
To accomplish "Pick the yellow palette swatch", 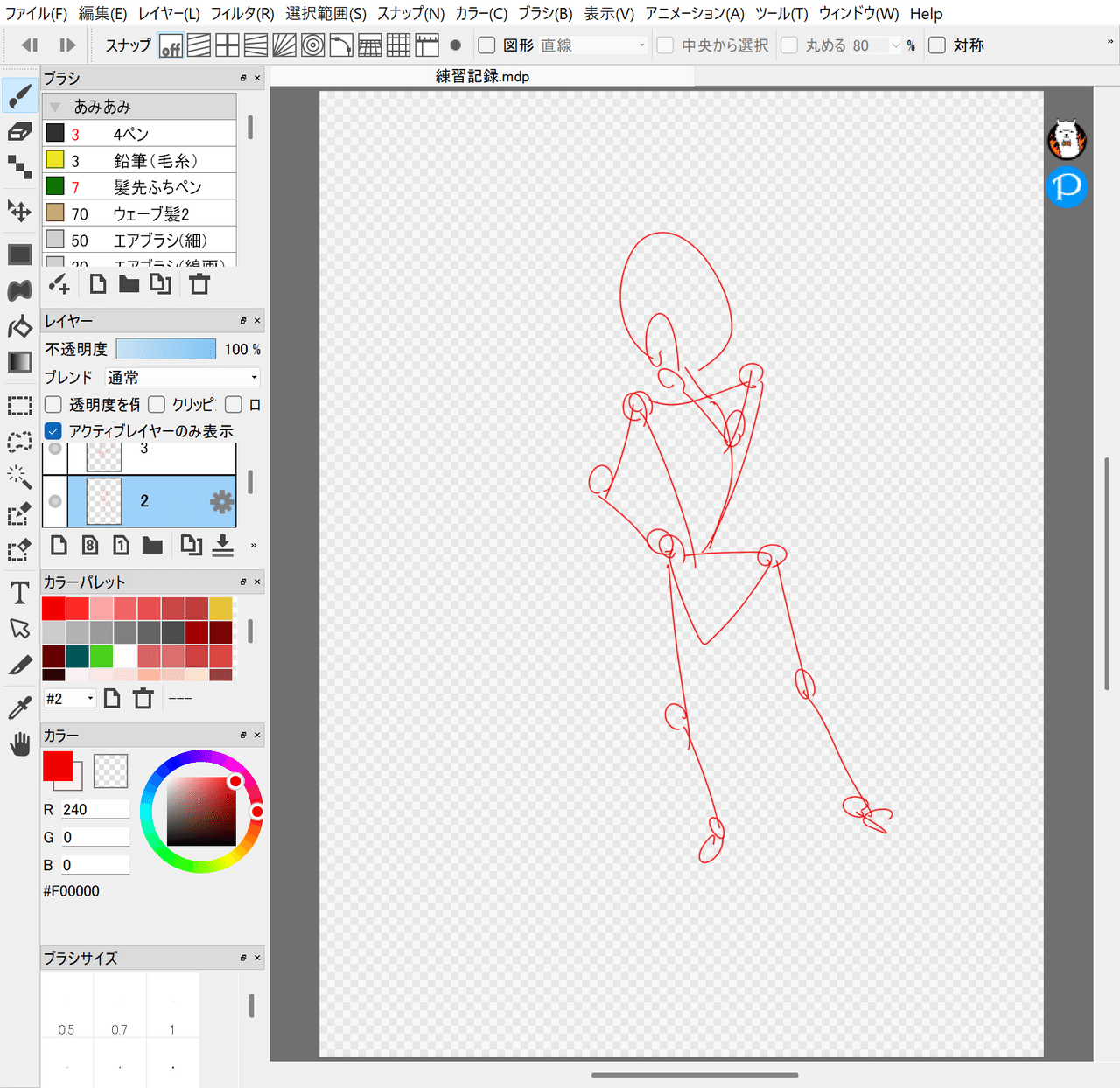I will (x=220, y=608).
